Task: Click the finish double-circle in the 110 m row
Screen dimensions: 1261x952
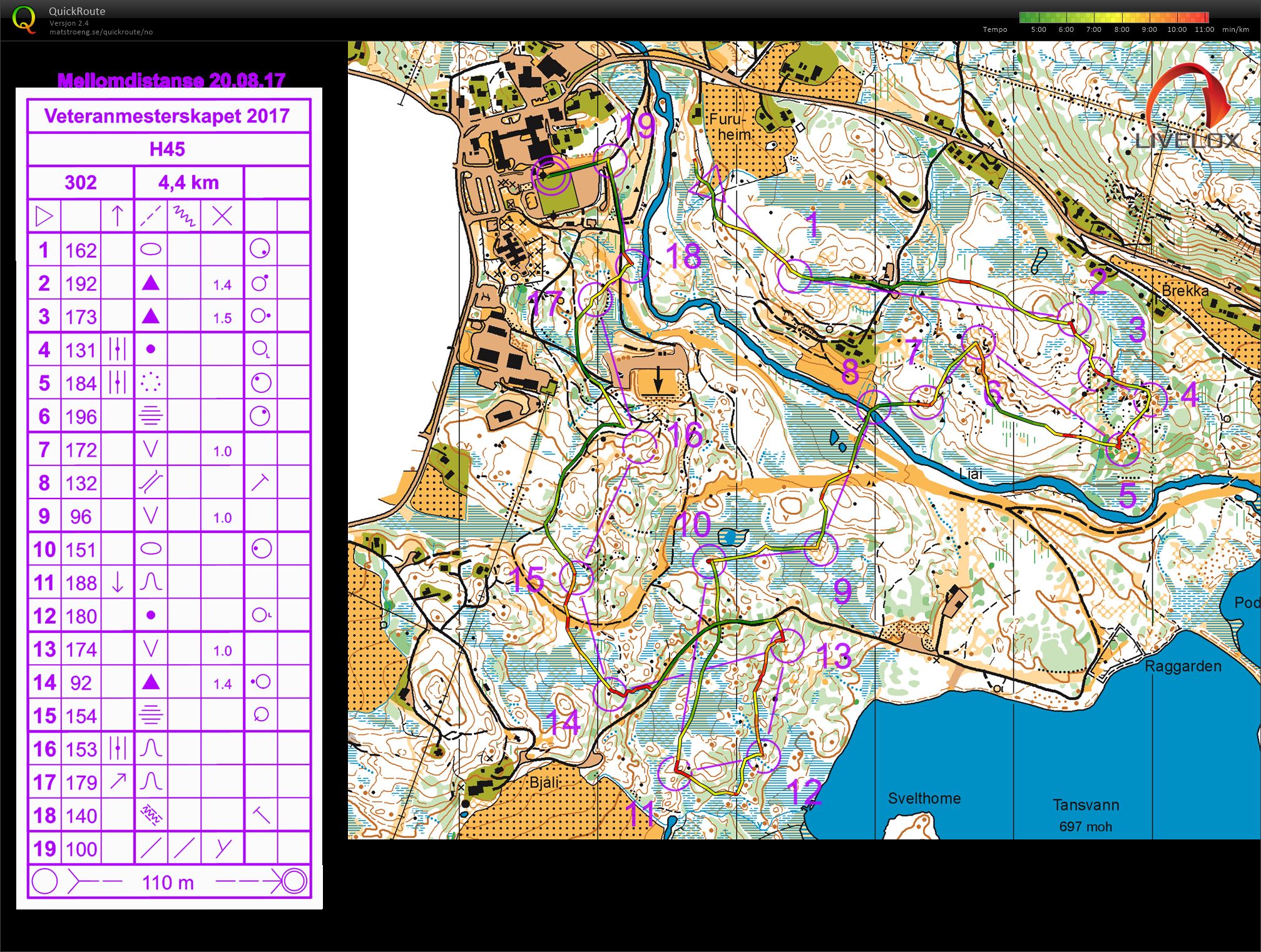Action: [294, 881]
